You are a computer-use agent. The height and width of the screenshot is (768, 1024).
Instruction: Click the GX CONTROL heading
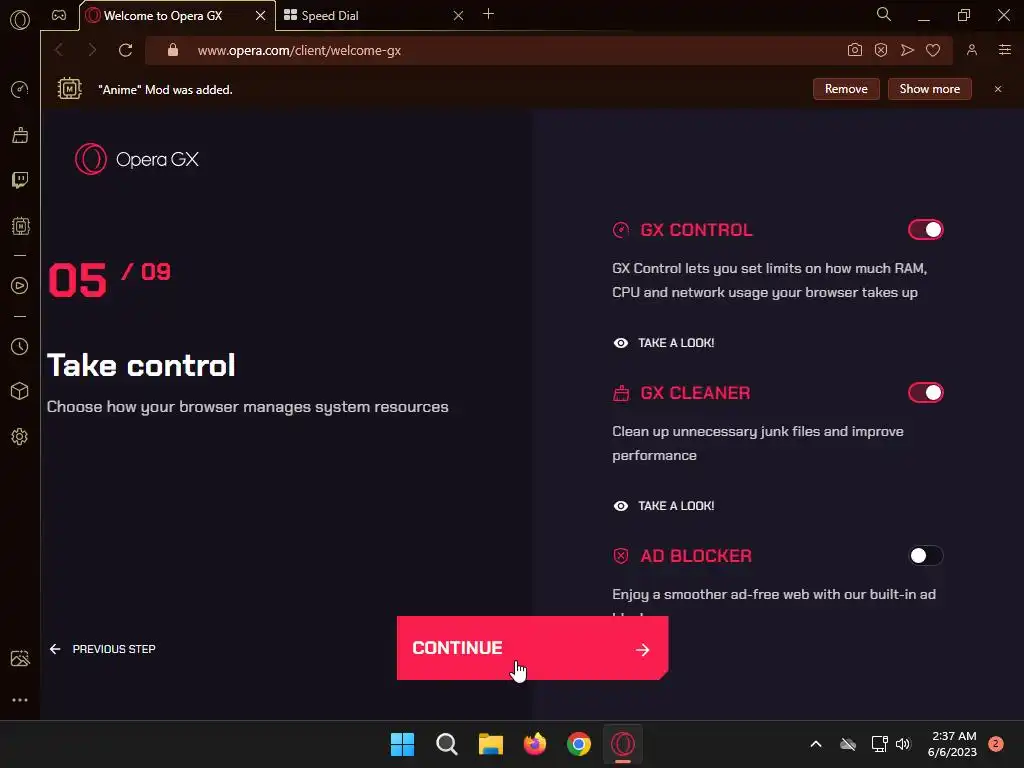(696, 230)
